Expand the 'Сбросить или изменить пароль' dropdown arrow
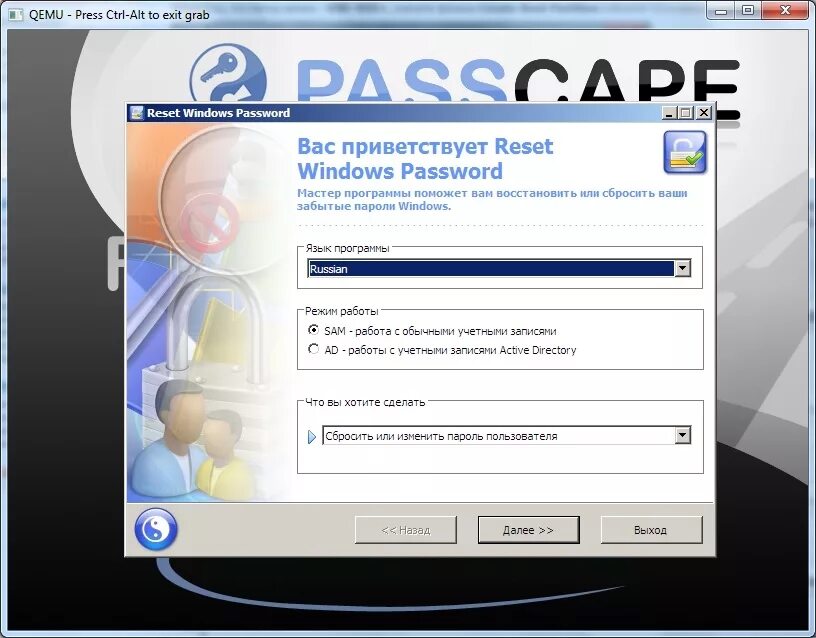 pyautogui.click(x=682, y=436)
